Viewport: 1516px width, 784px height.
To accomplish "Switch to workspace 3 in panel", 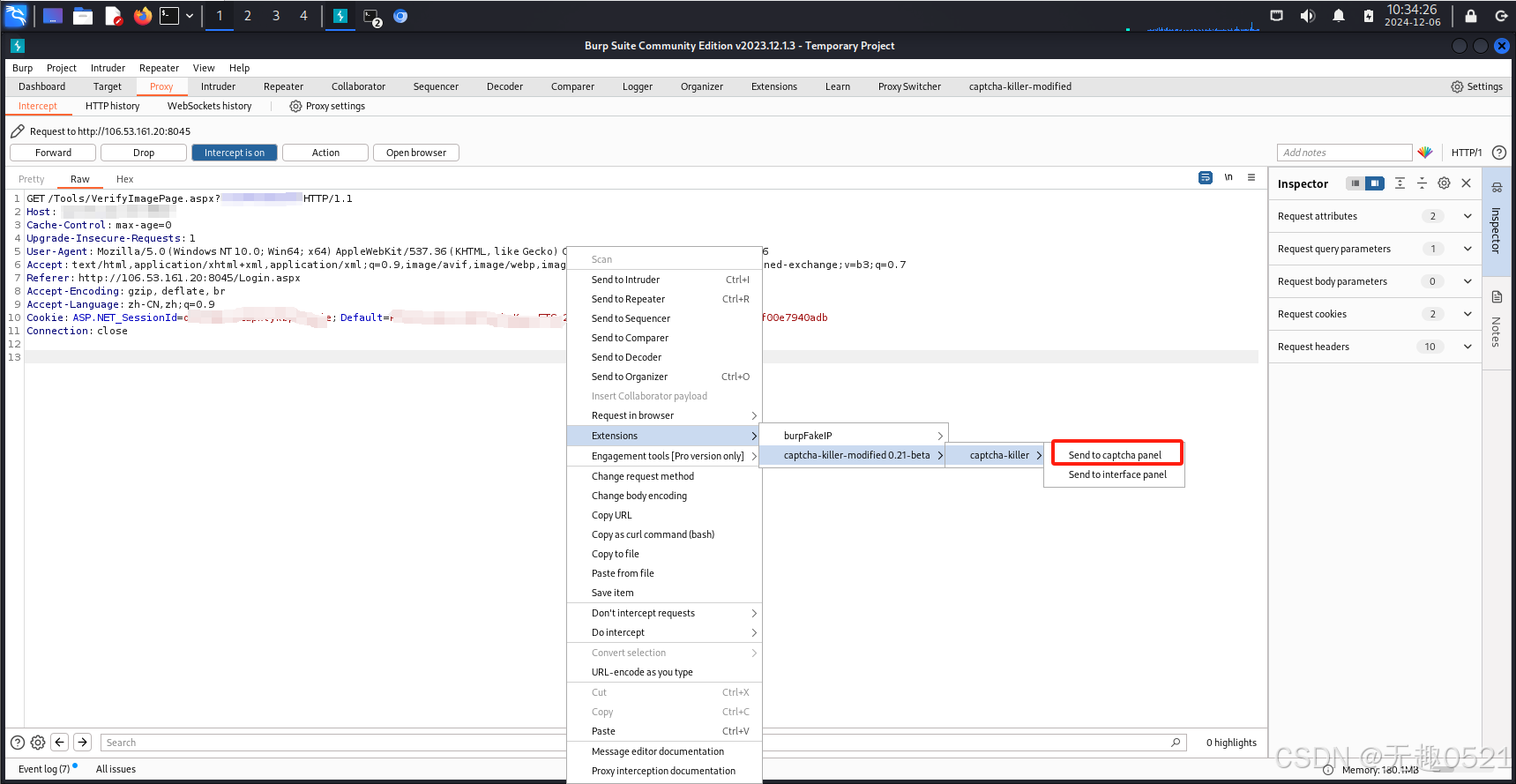I will coord(276,16).
